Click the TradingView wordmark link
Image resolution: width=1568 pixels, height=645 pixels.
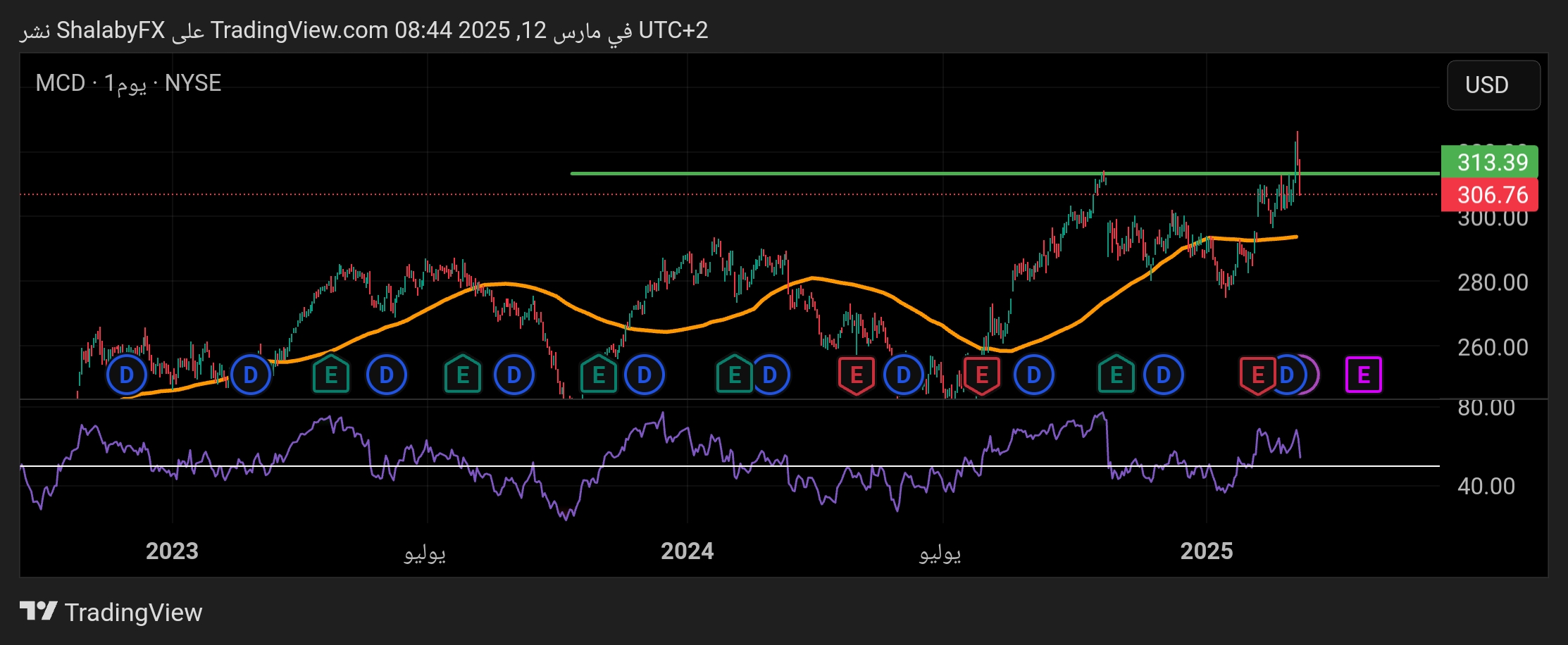[x=133, y=612]
